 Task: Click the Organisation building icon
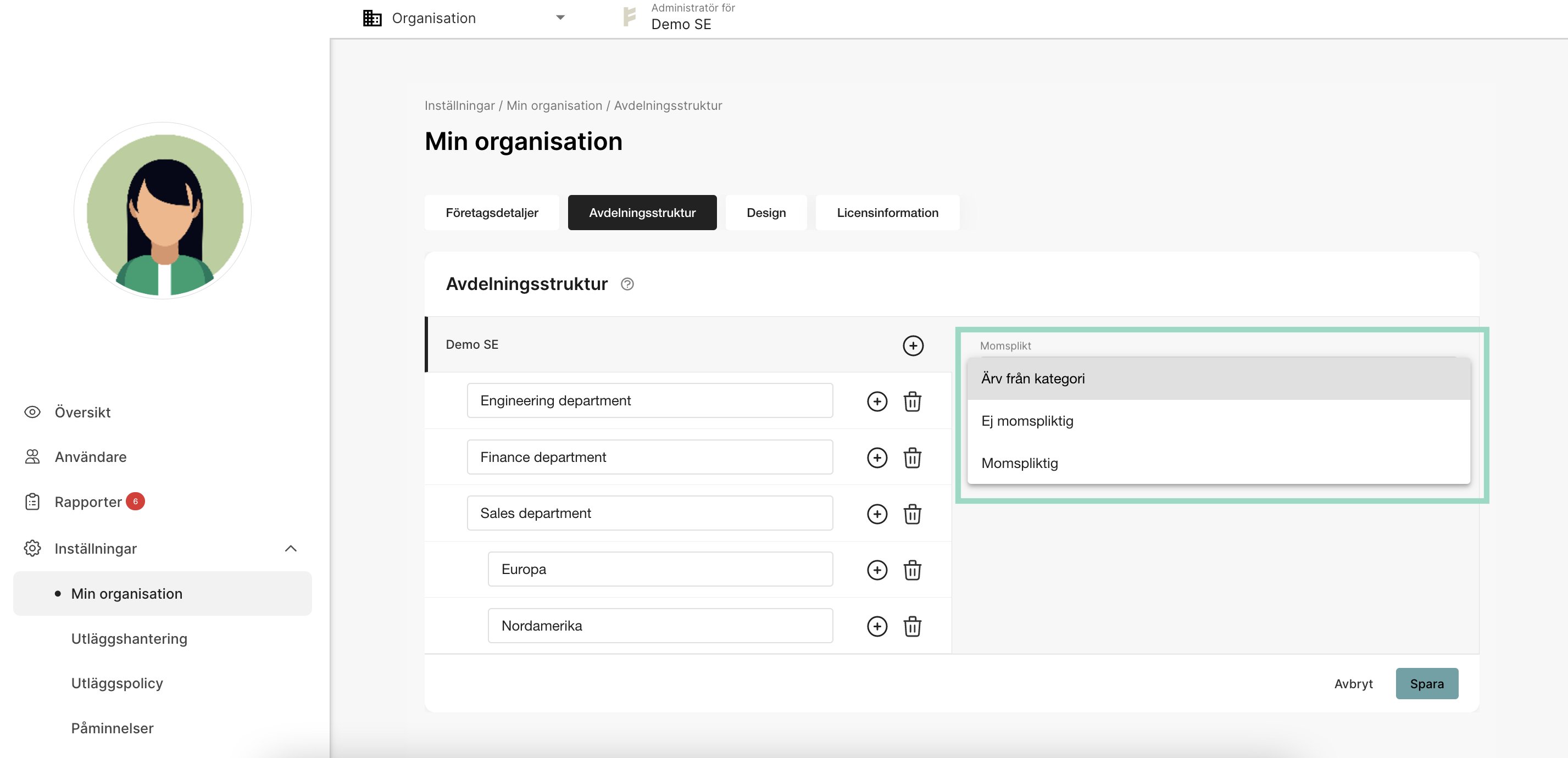pos(372,18)
